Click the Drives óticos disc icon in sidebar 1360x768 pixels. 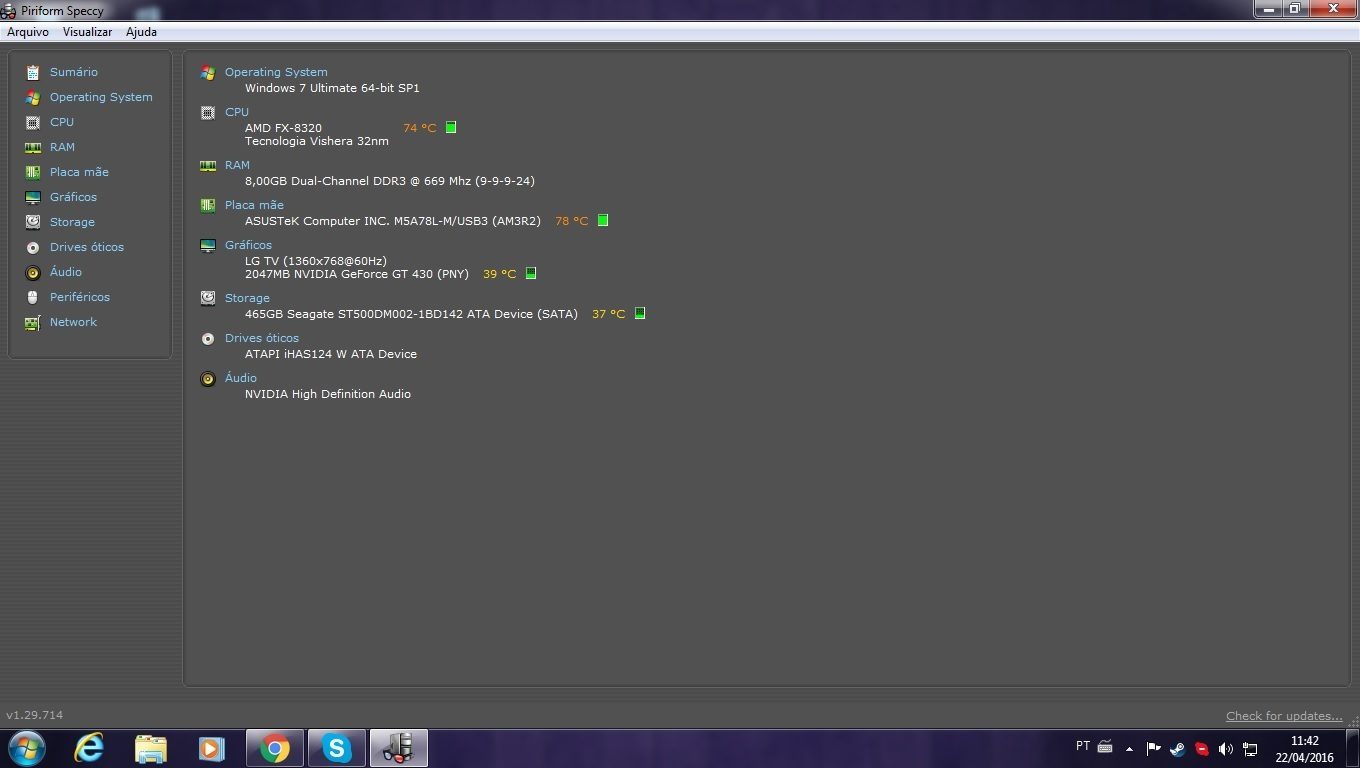pyautogui.click(x=33, y=247)
